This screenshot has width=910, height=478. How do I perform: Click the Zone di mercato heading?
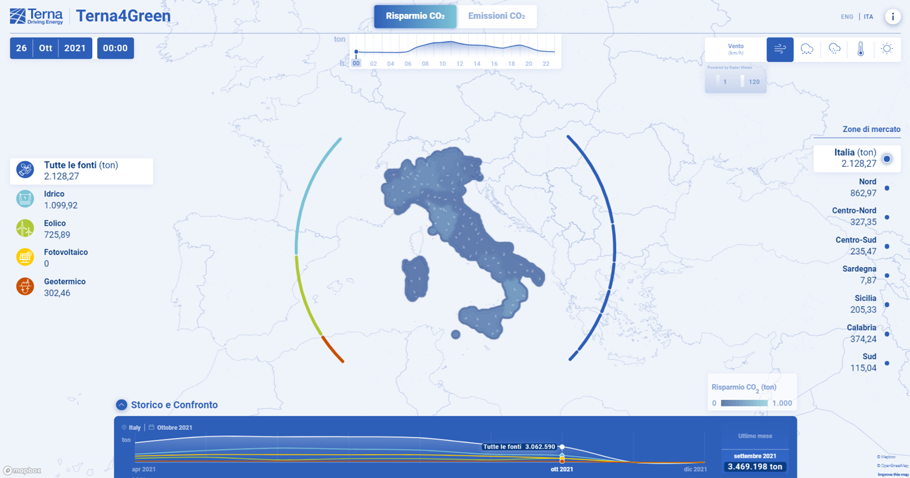[x=871, y=129]
